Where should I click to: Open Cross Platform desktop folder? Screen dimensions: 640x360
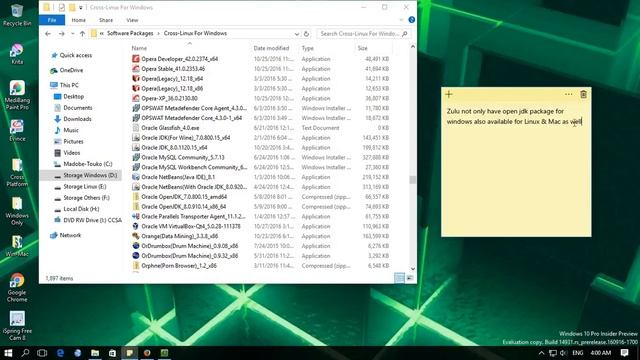(x=17, y=172)
